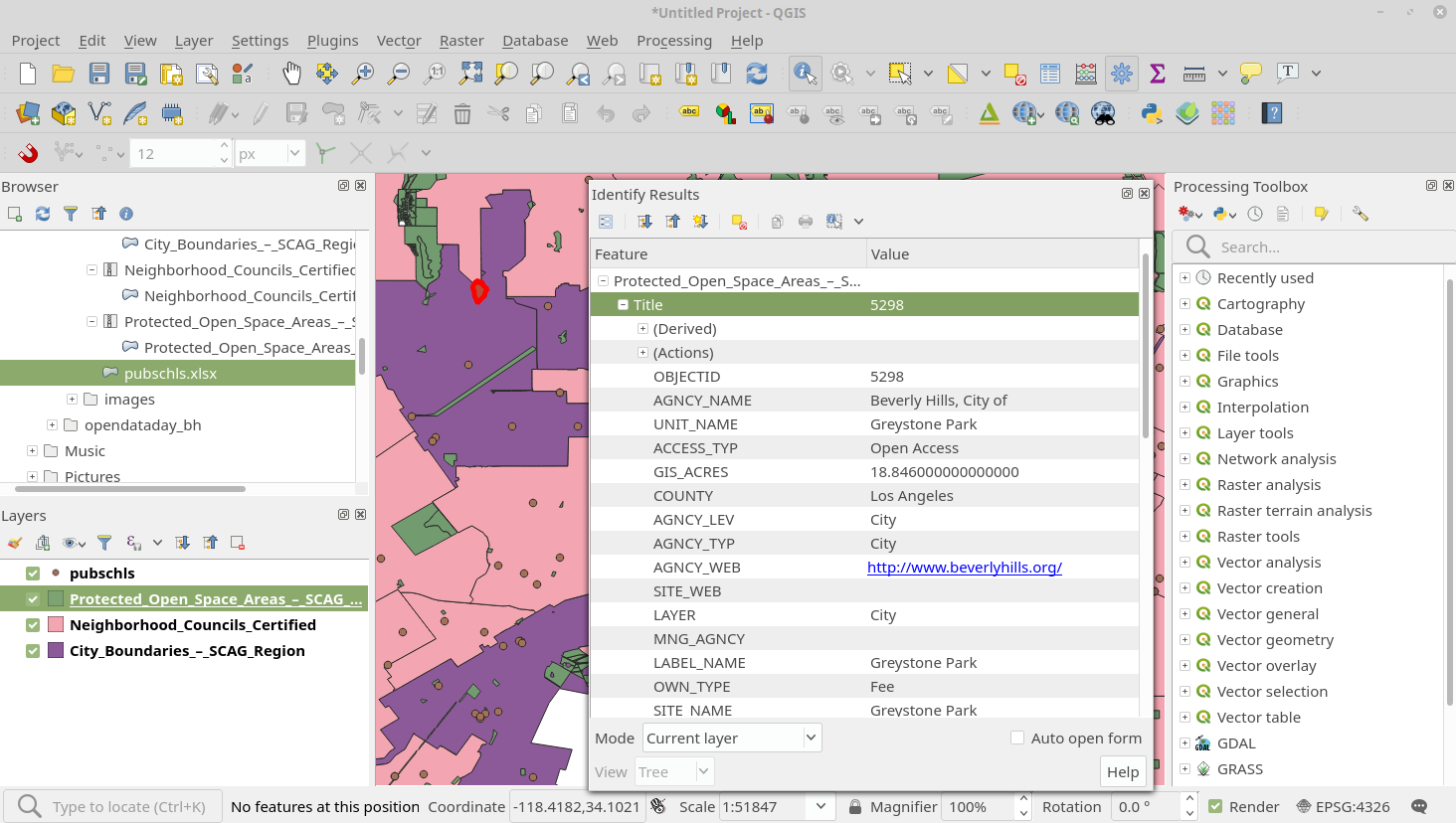The height and width of the screenshot is (823, 1456).
Task: Expand the images folder in Browser
Action: (72, 400)
